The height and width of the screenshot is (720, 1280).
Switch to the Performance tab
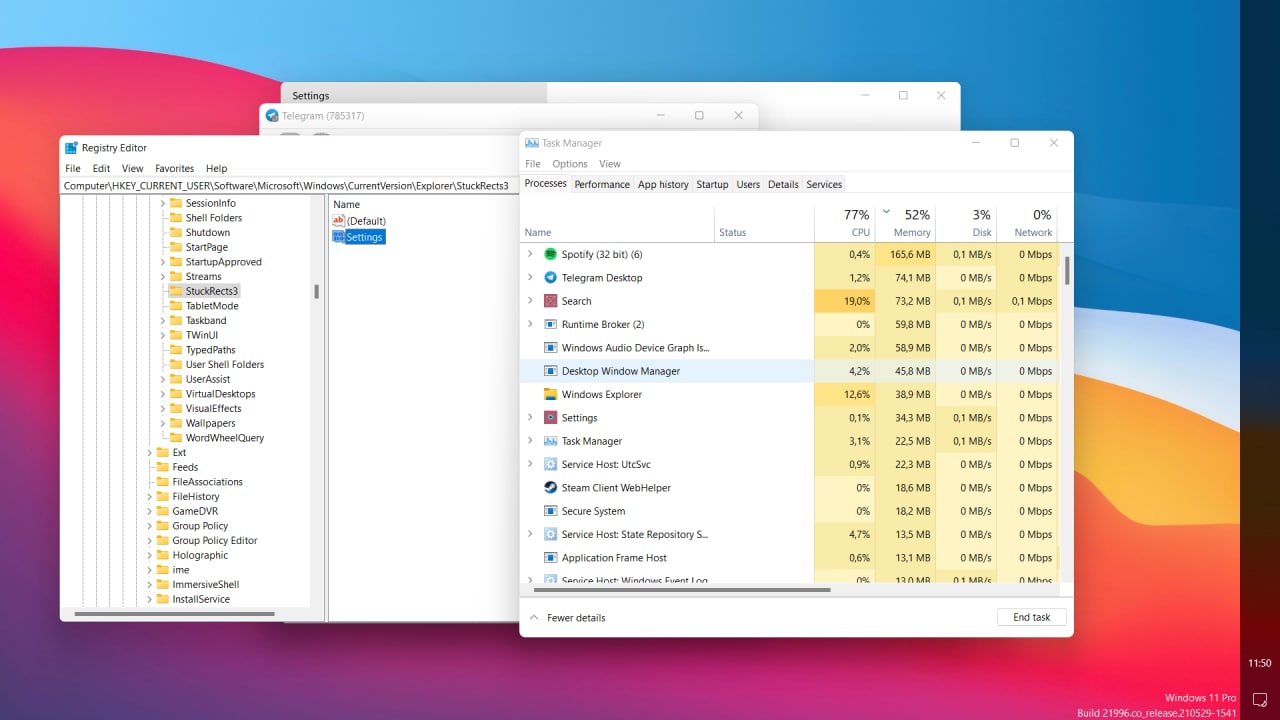pyautogui.click(x=602, y=184)
